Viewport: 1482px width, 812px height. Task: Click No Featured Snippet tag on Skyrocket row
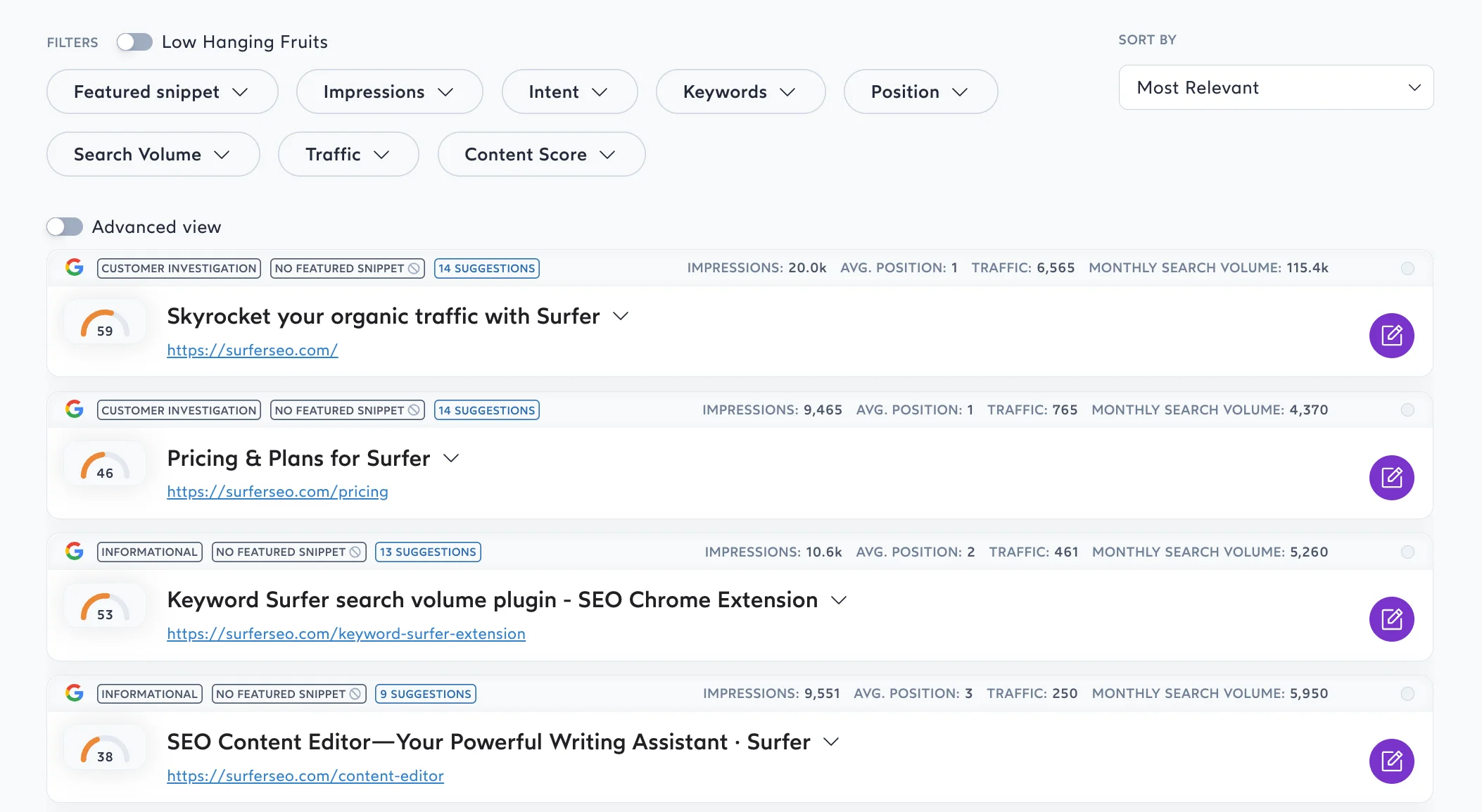tap(348, 268)
